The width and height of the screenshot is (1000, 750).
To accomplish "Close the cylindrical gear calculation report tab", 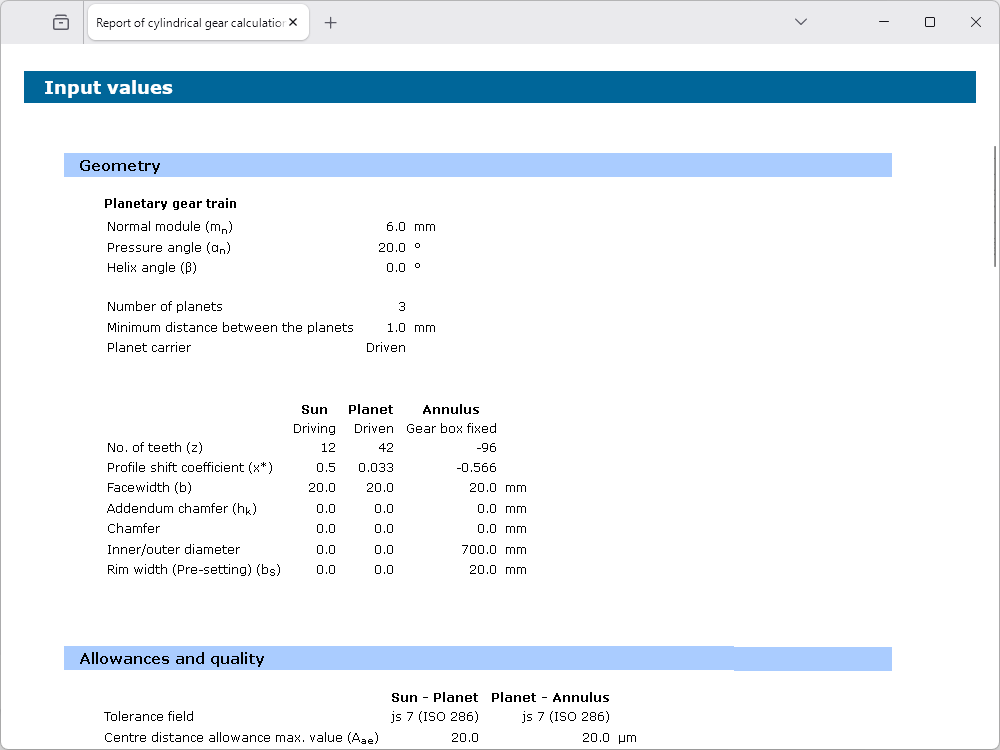I will coord(293,22).
